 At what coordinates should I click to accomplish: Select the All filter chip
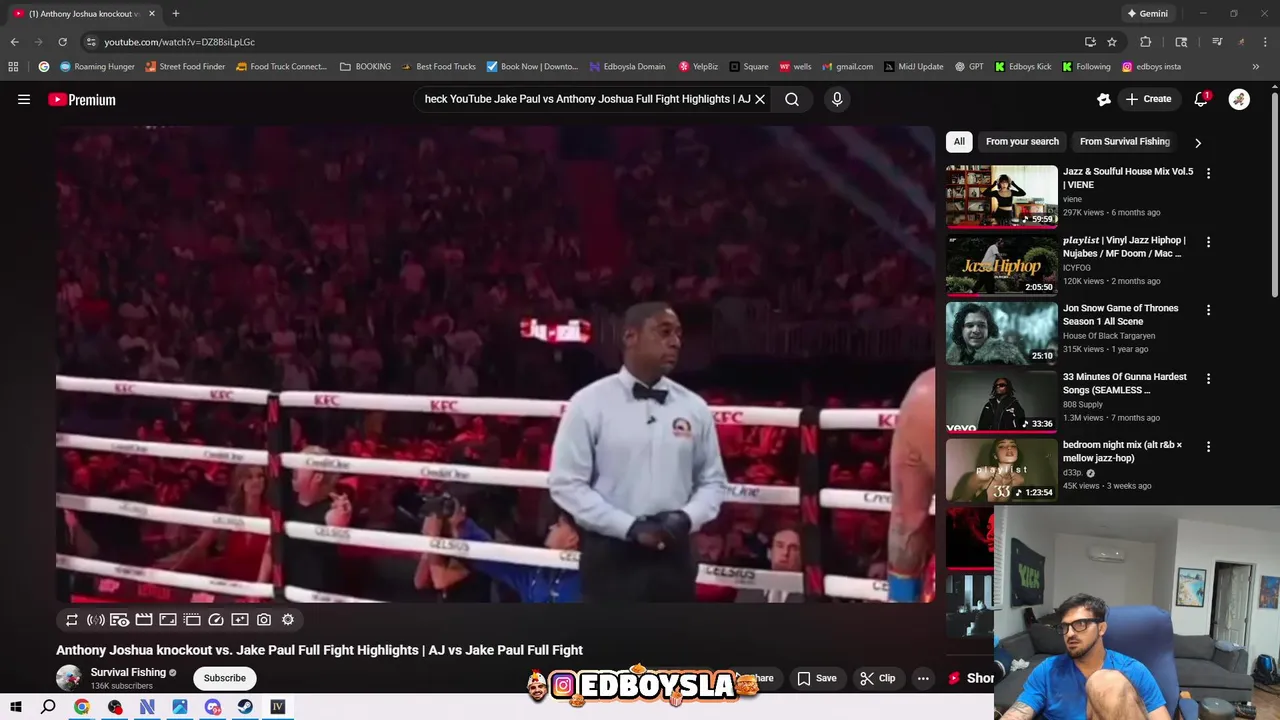[x=959, y=141]
